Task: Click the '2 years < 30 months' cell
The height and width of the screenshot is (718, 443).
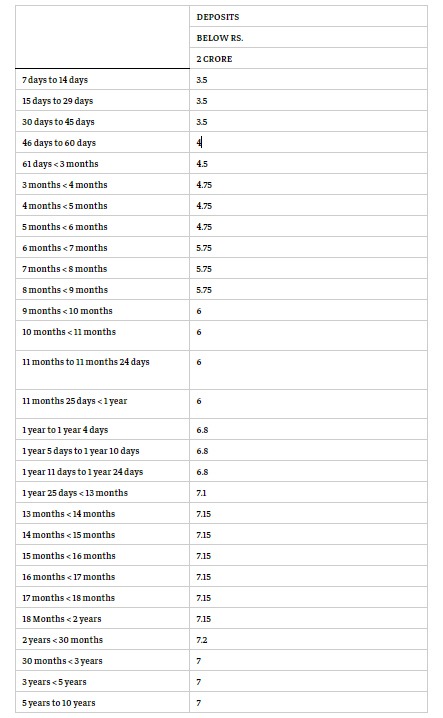Action: tap(102, 640)
